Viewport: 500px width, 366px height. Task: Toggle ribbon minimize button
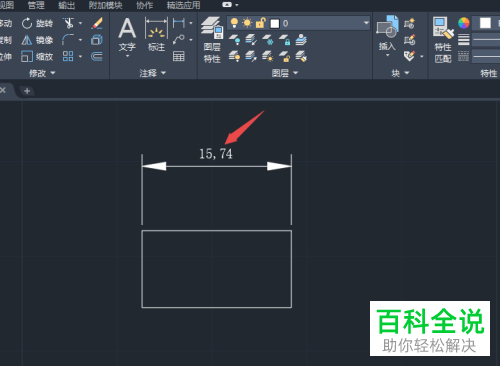(227, 5)
